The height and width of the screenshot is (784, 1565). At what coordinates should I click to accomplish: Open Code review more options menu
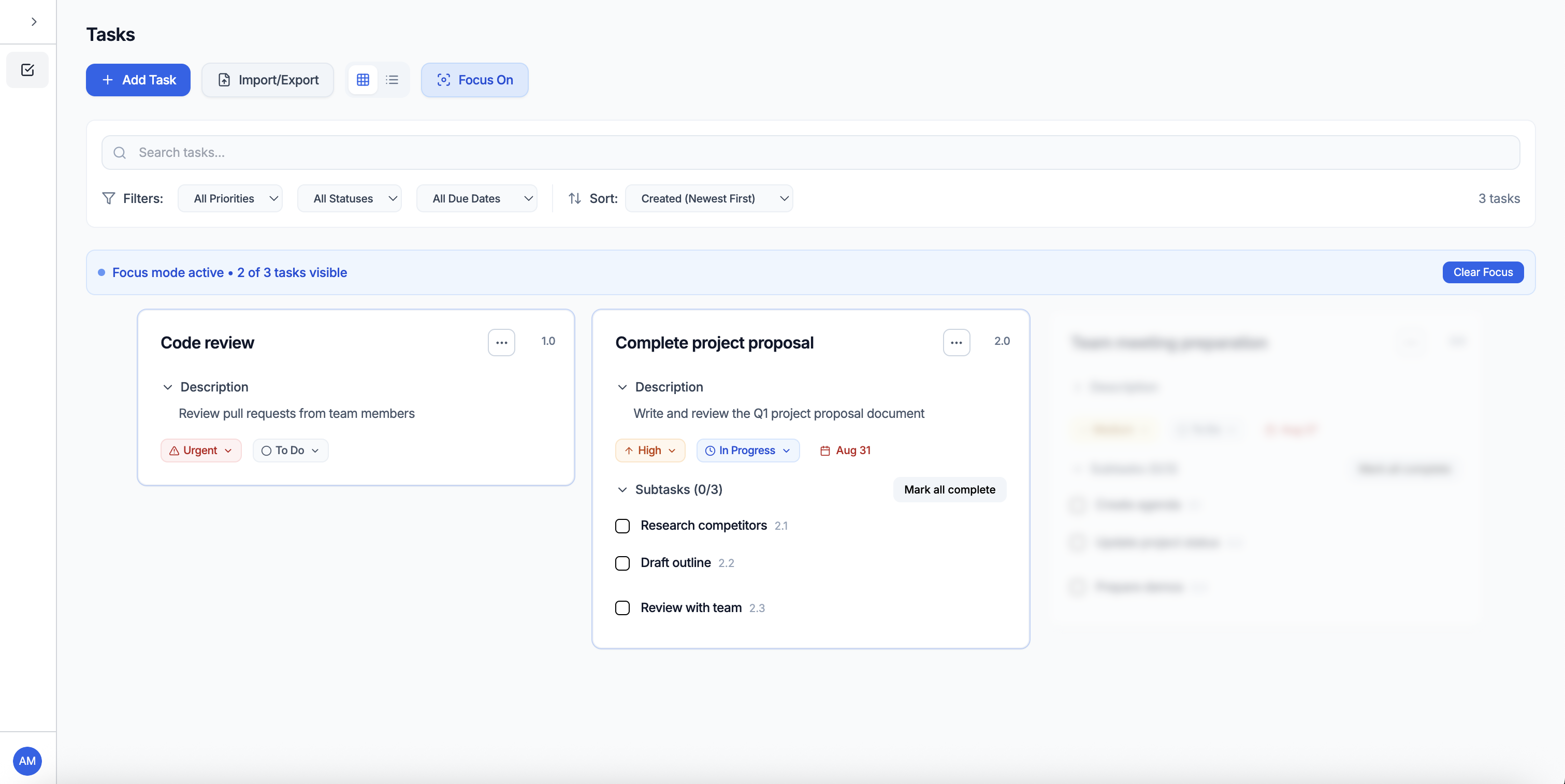click(501, 342)
